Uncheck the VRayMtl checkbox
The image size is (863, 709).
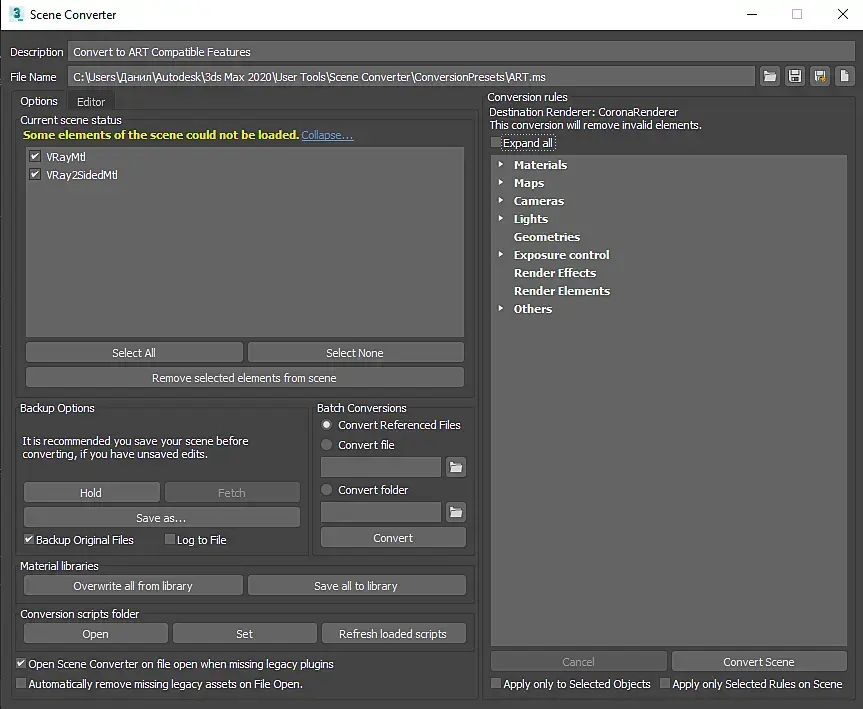[35, 157]
